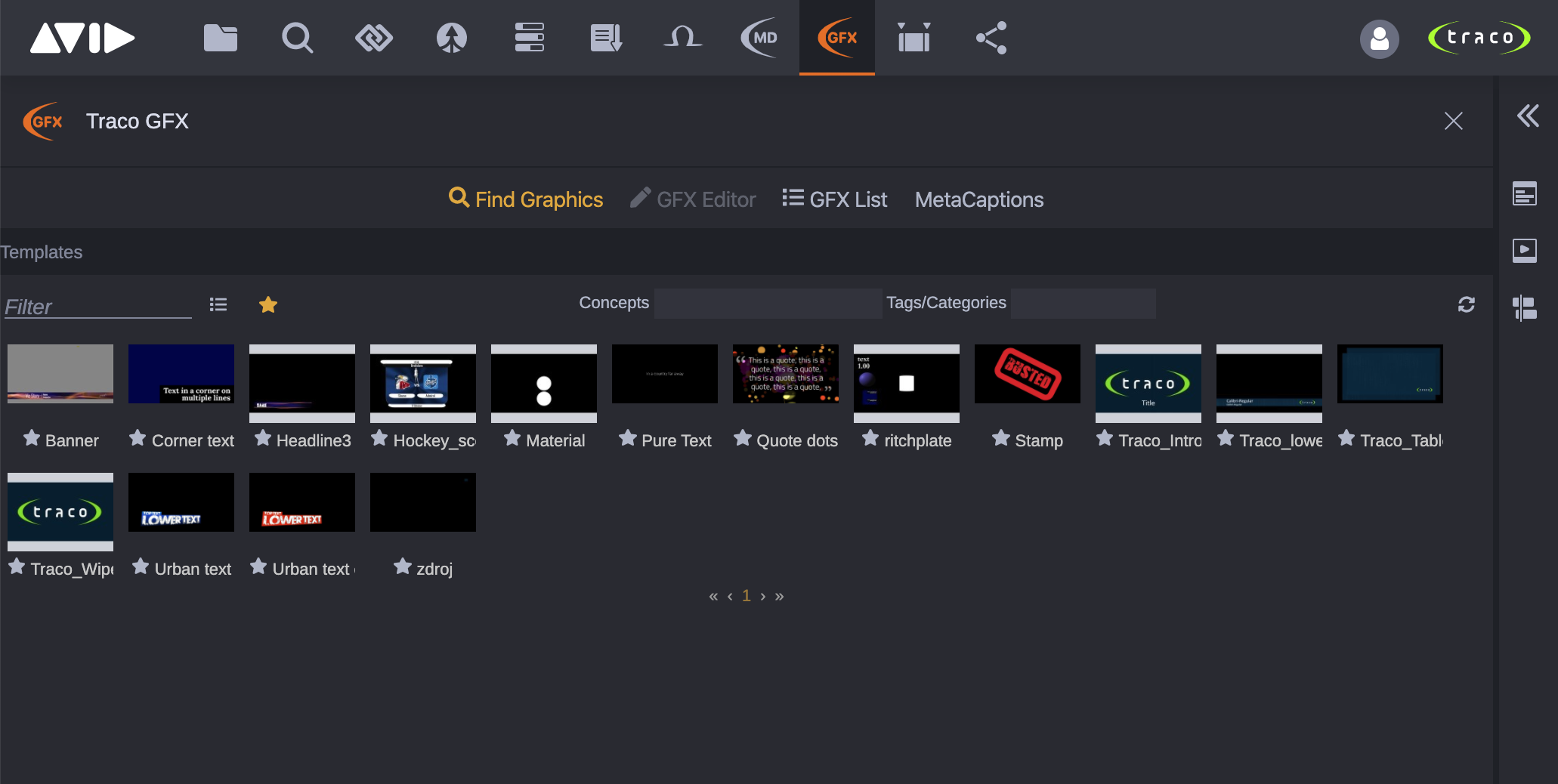Go to next page of templates
The height and width of the screenshot is (784, 1558).
coord(763,597)
